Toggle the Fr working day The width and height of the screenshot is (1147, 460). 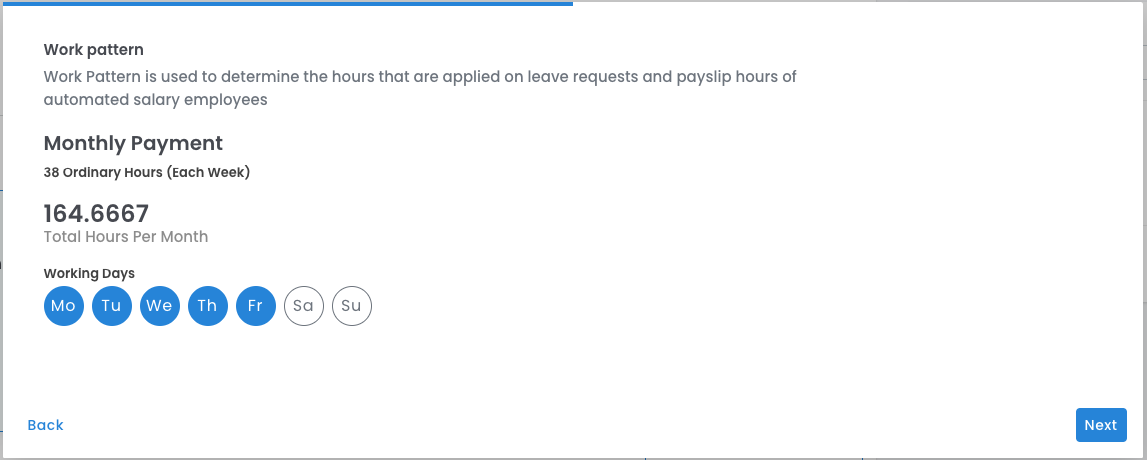255,306
